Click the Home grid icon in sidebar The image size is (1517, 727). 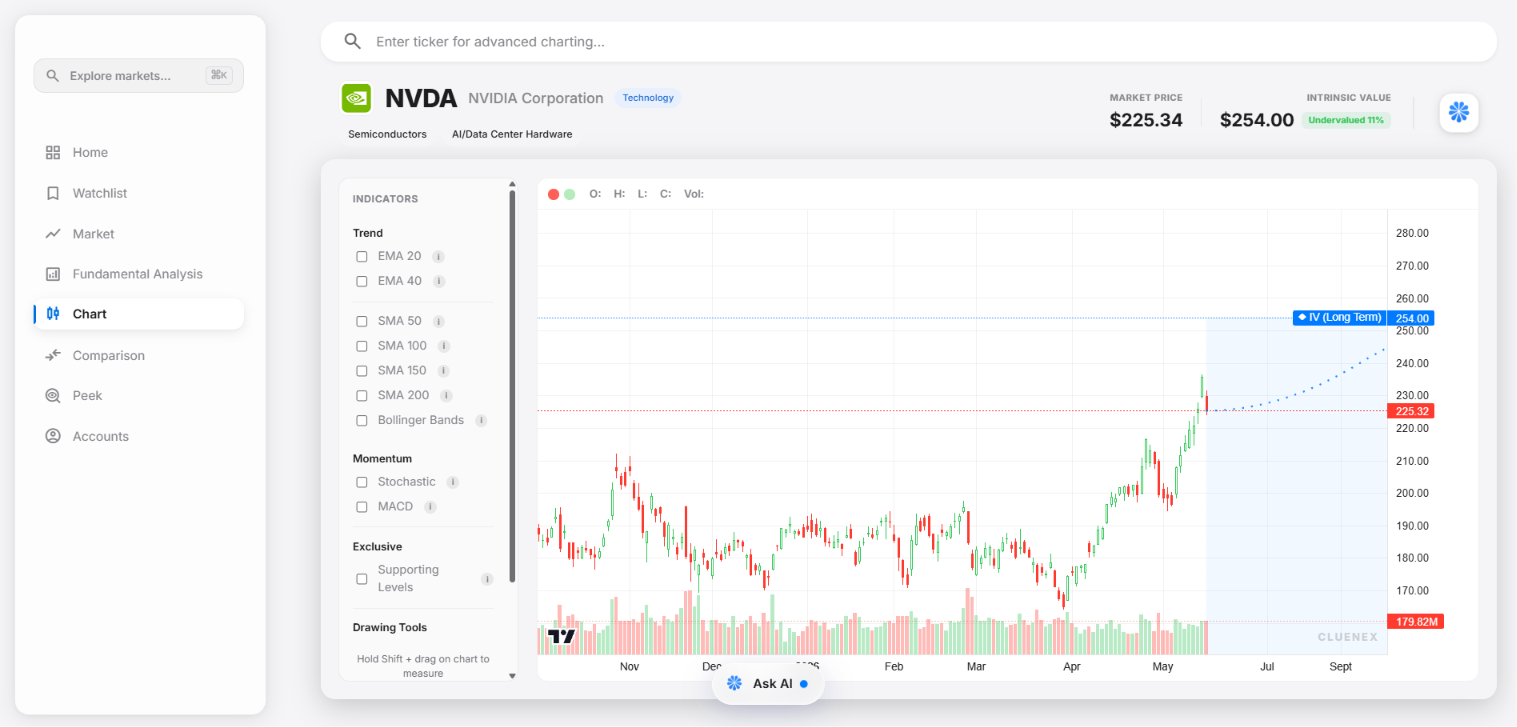tap(53, 153)
